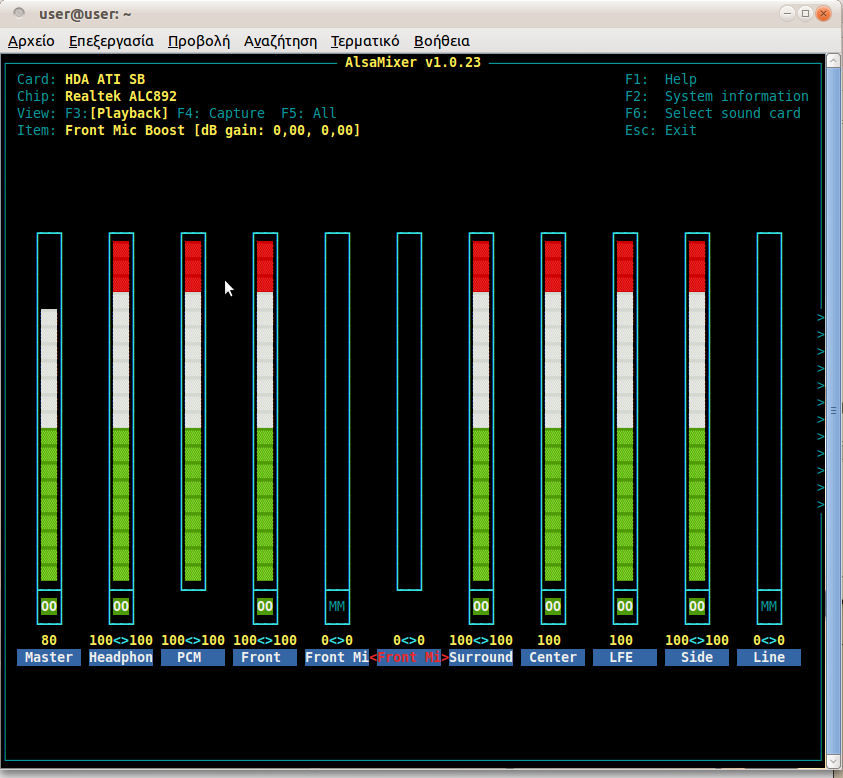Unmute the Line channel MM box
The width and height of the screenshot is (843, 778).
769,606
